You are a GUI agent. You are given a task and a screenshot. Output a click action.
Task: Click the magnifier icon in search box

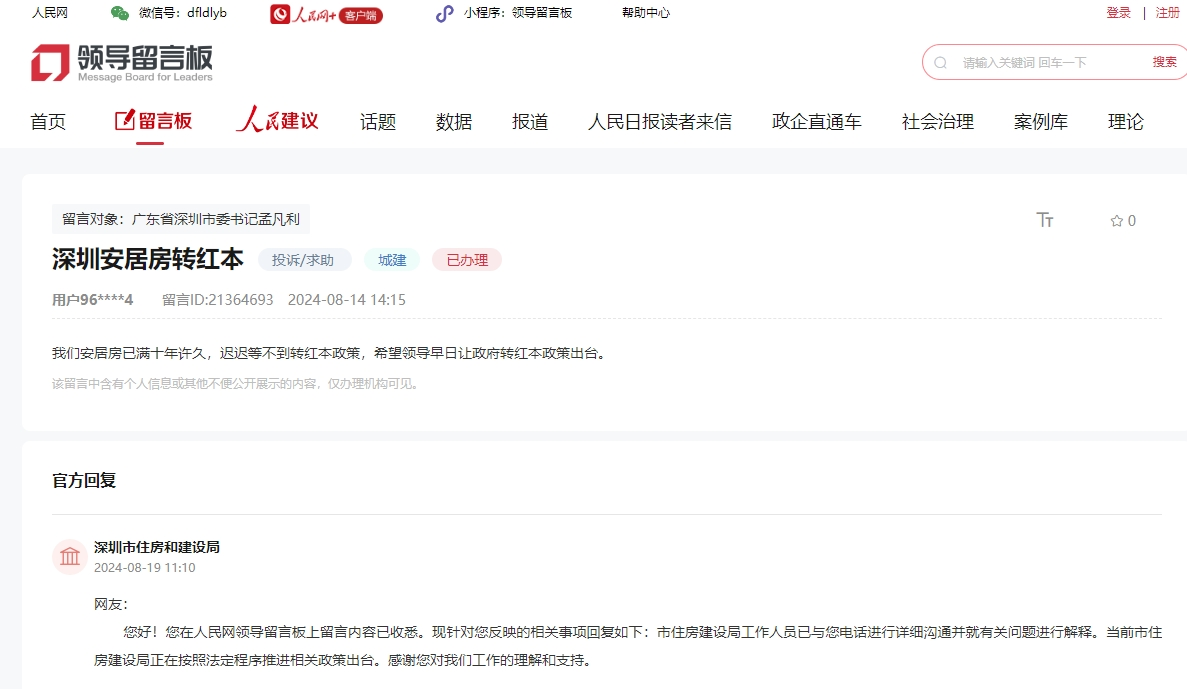click(x=940, y=63)
